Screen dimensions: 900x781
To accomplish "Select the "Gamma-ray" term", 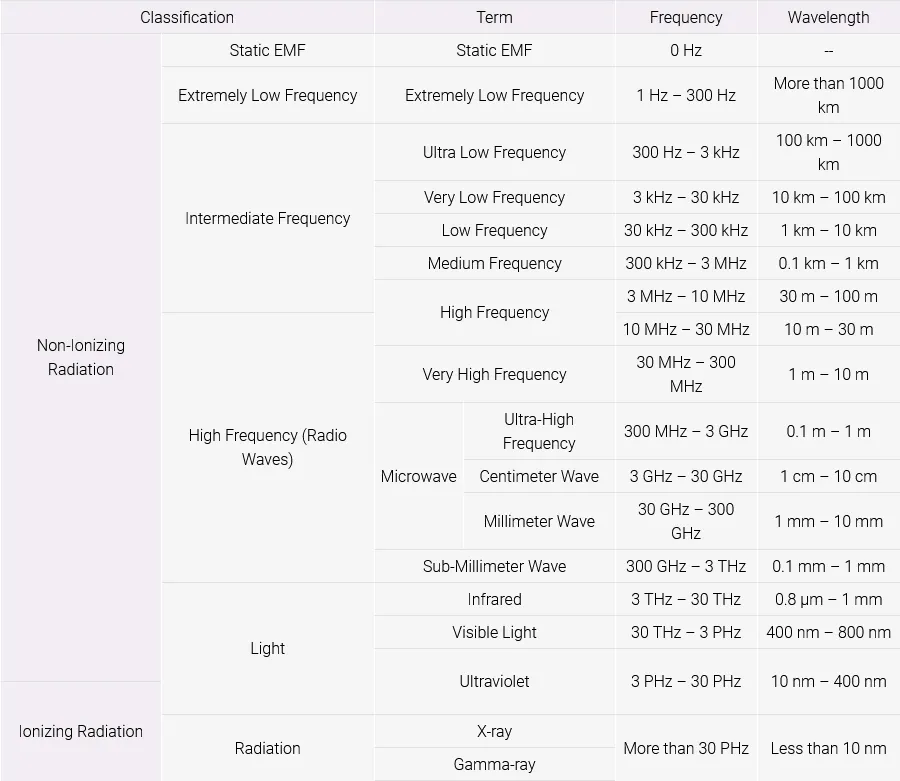I will point(494,764).
